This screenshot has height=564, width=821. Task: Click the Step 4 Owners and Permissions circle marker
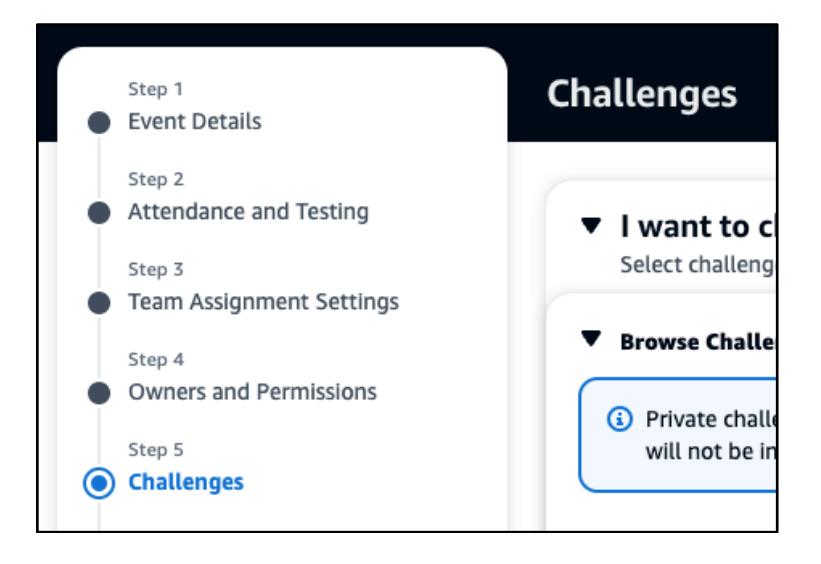tap(98, 392)
